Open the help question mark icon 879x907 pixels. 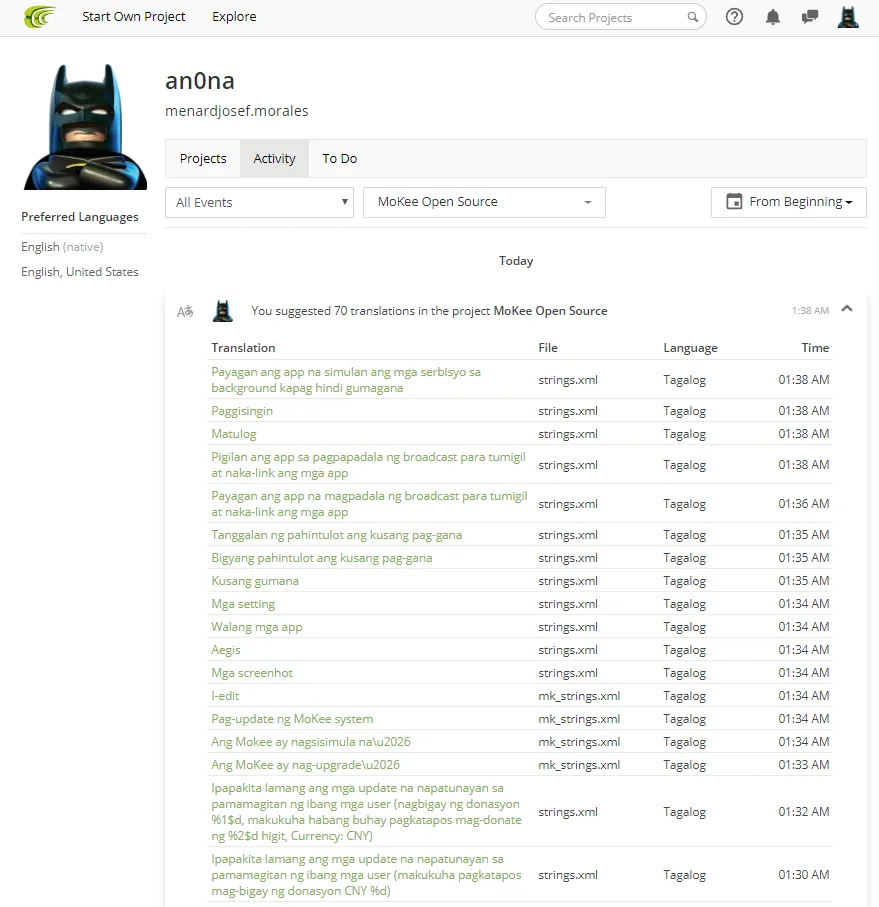(734, 17)
